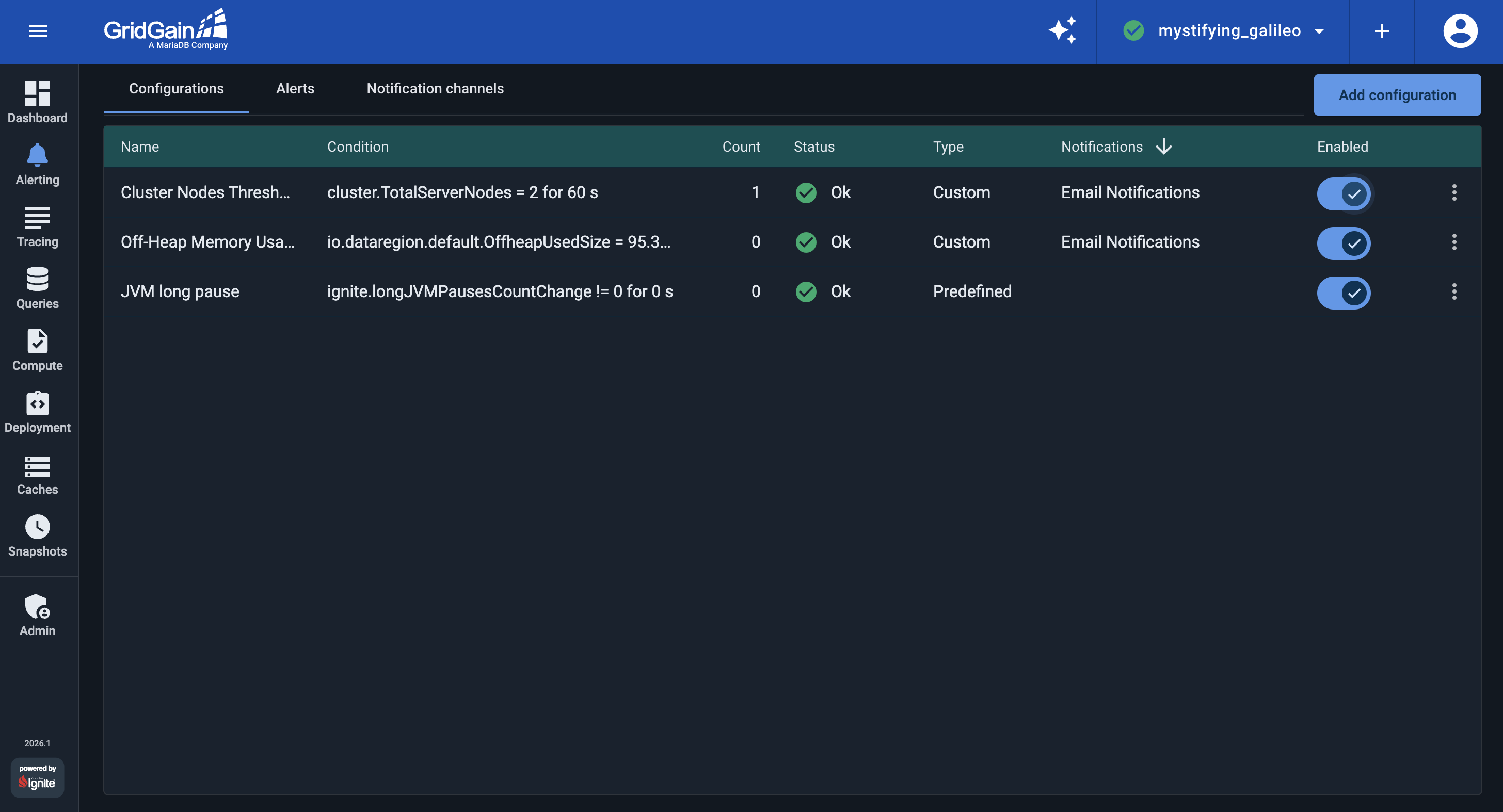Click condition io.dataregion.default.OffheapUsedSize
This screenshot has height=812, width=1503.
tap(499, 242)
